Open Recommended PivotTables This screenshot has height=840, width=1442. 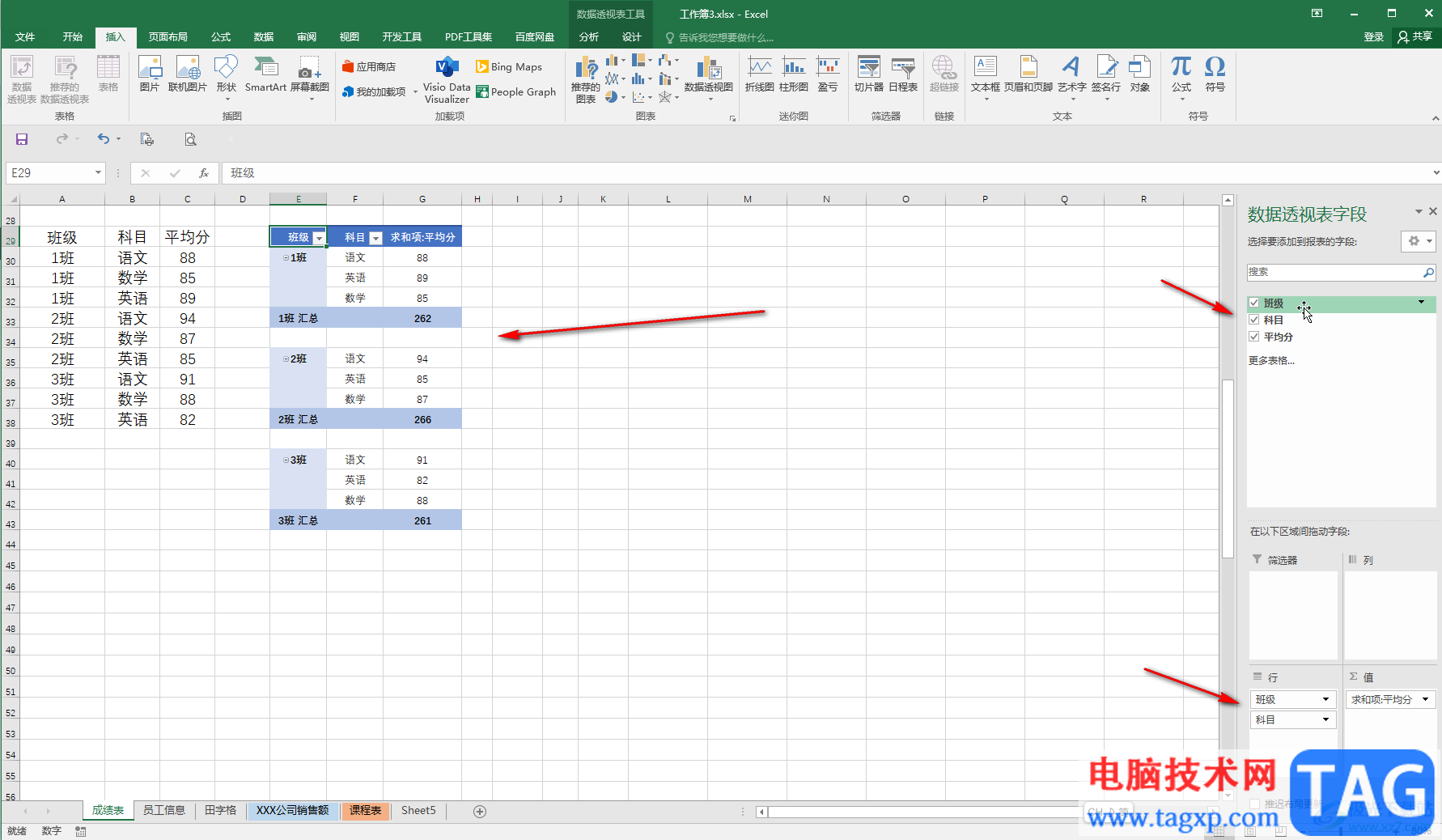click(65, 78)
